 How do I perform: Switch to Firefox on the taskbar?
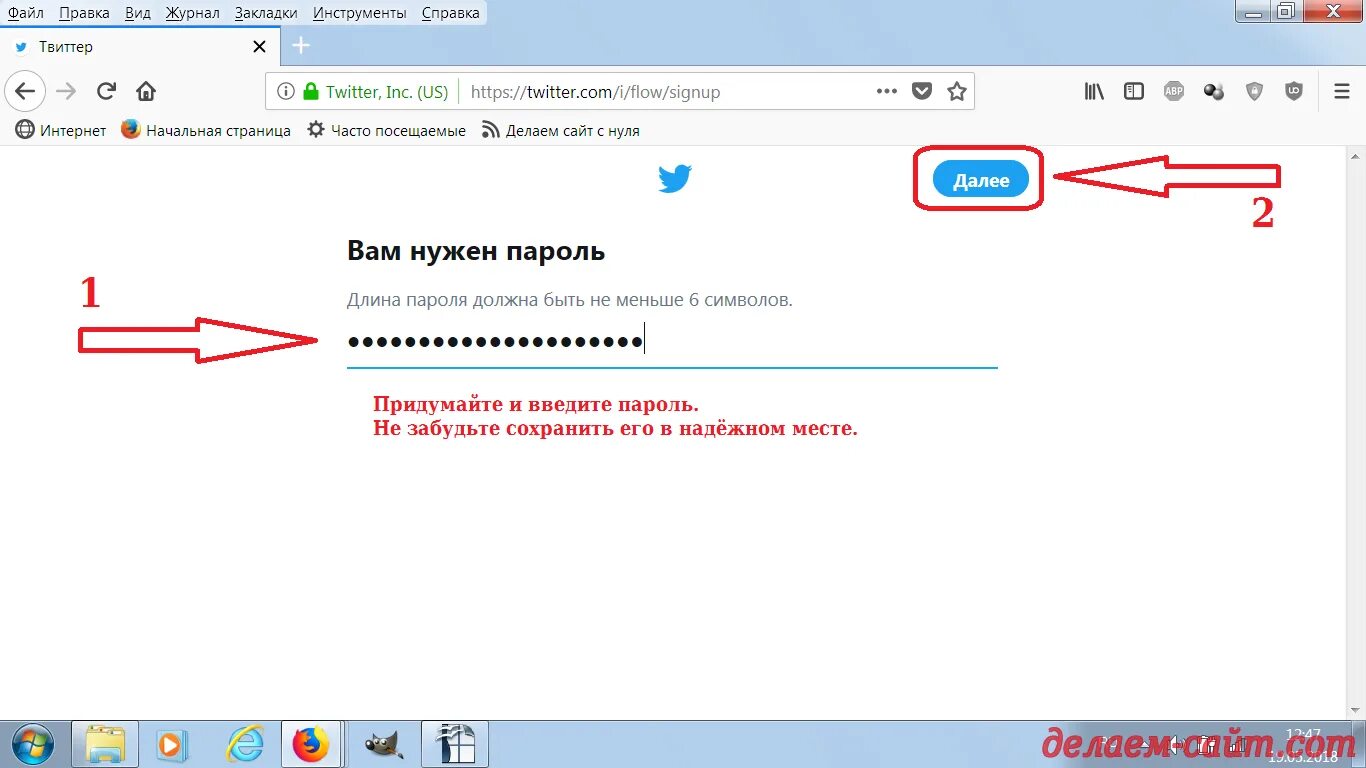pyautogui.click(x=311, y=745)
